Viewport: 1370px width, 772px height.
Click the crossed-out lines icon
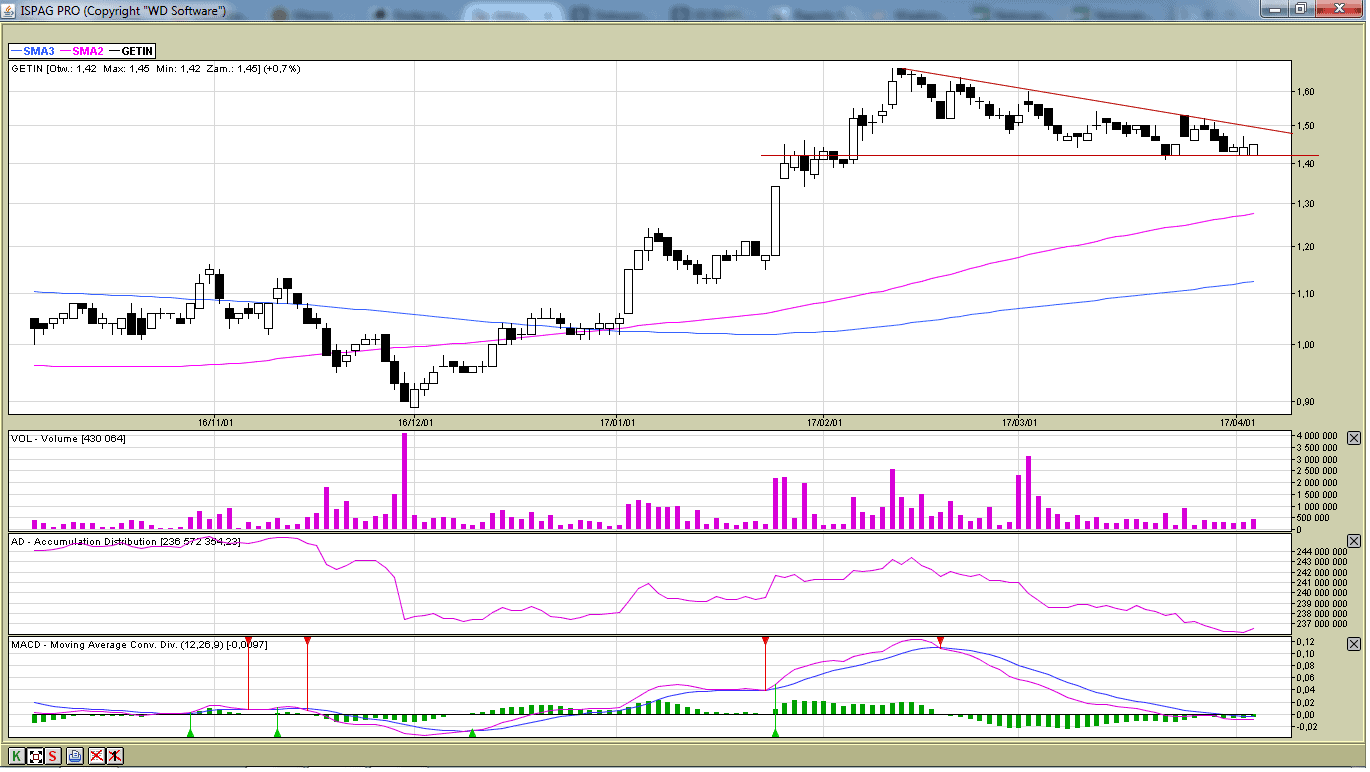click(96, 756)
